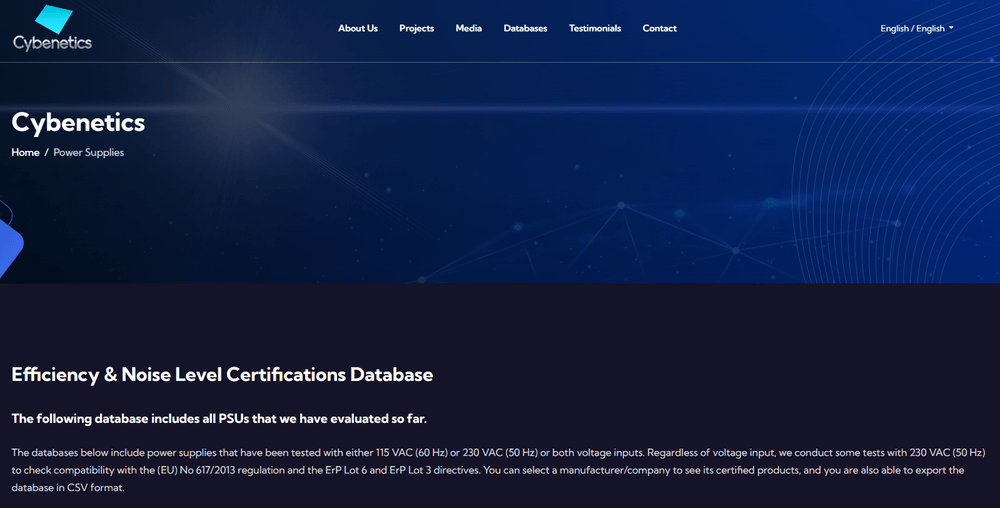Viewport: 1000px width, 508px height.
Task: View the Testimonials page
Action: 594,28
